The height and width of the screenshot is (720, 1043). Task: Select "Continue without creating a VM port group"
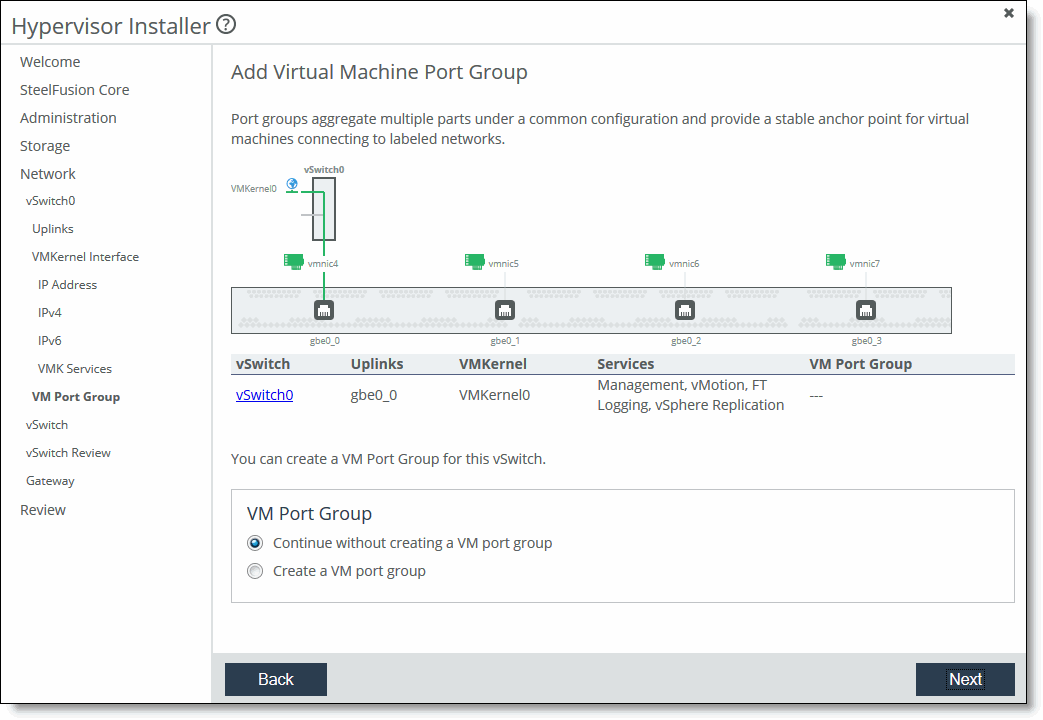(x=255, y=543)
